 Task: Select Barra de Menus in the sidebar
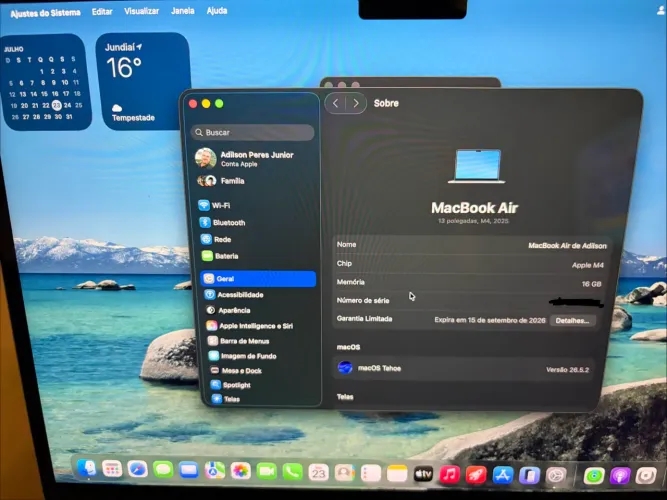[238, 341]
